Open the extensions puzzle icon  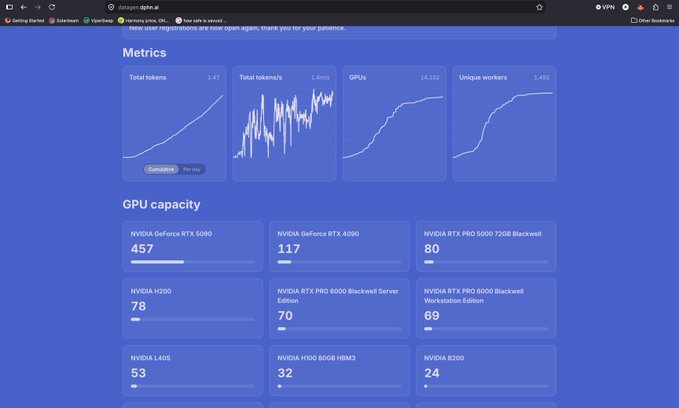coord(656,7)
